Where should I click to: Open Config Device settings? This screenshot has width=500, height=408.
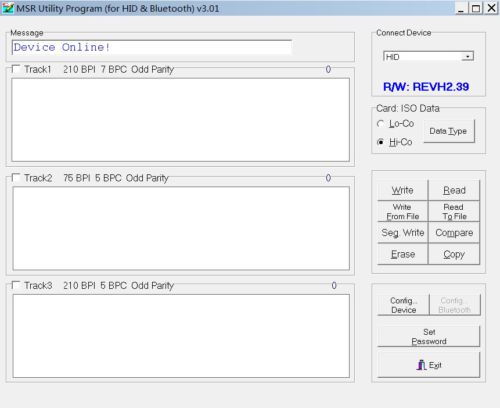(x=403, y=305)
